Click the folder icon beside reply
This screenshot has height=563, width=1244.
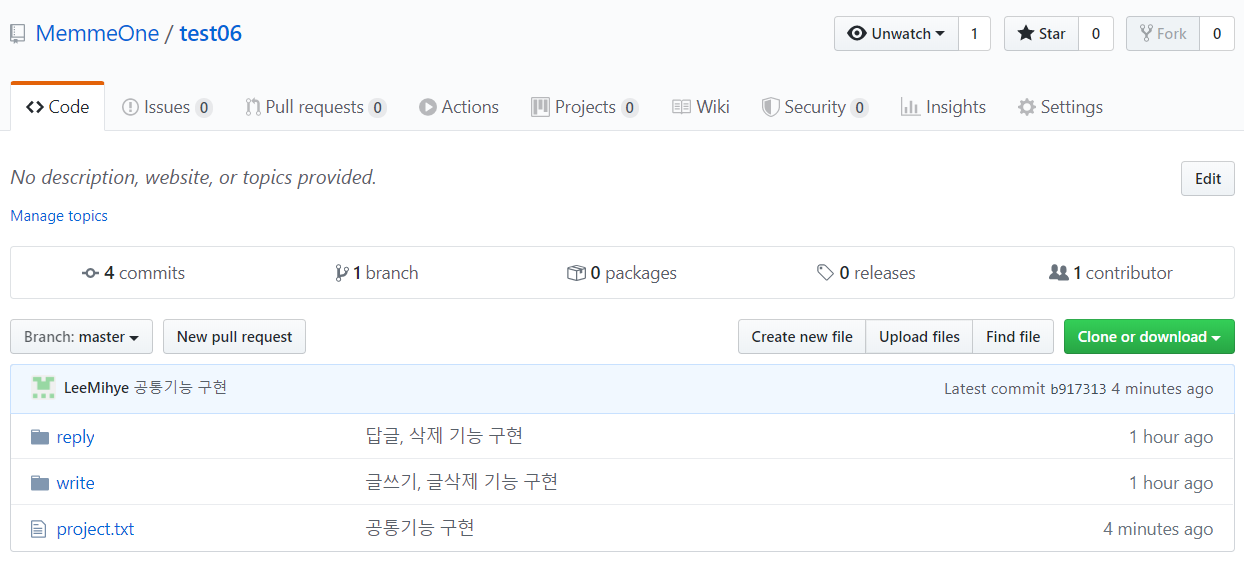pos(40,437)
